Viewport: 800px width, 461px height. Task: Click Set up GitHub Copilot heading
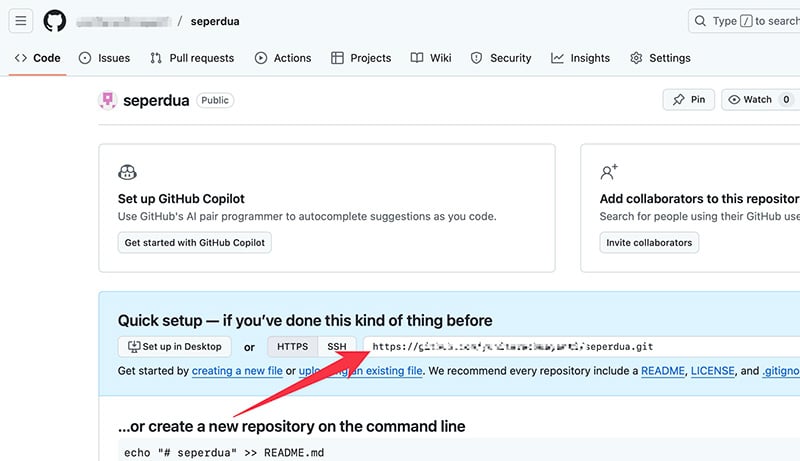[181, 199]
